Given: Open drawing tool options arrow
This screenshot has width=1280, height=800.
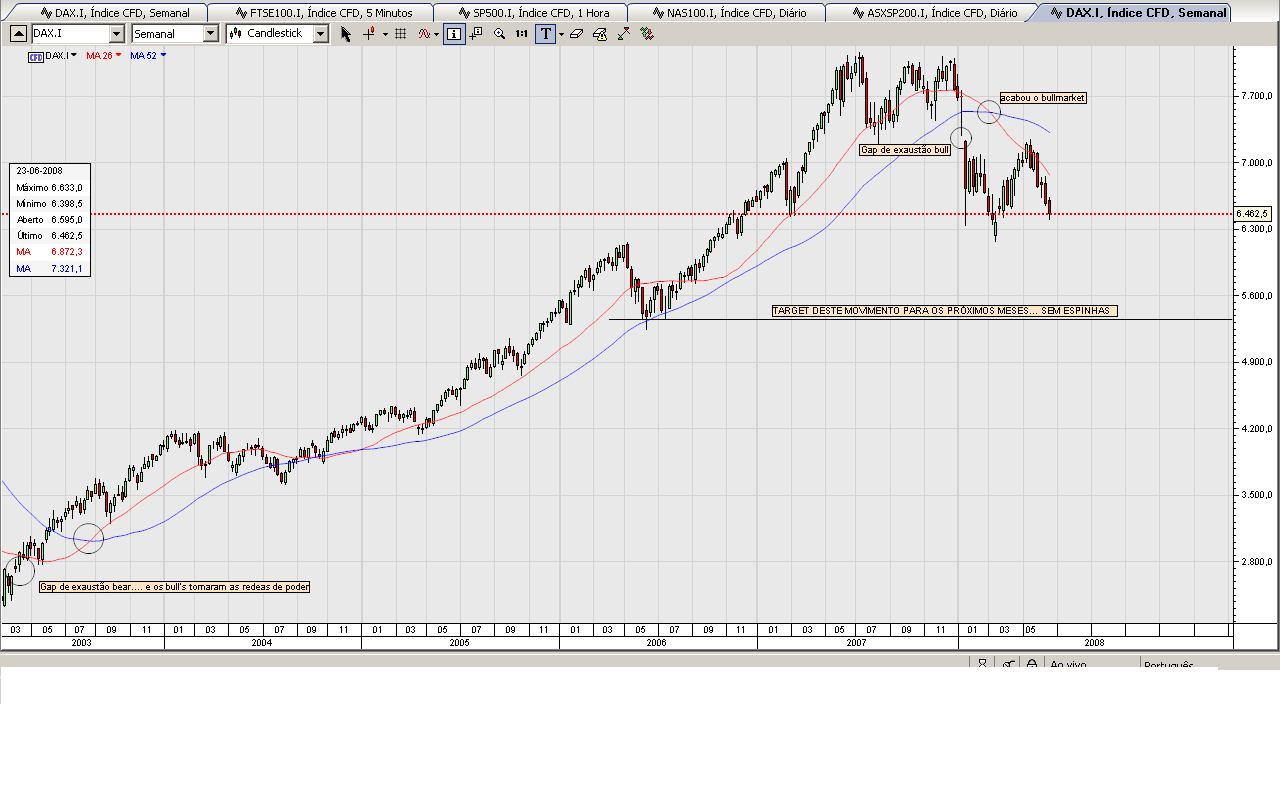Looking at the screenshot, I should (x=561, y=33).
